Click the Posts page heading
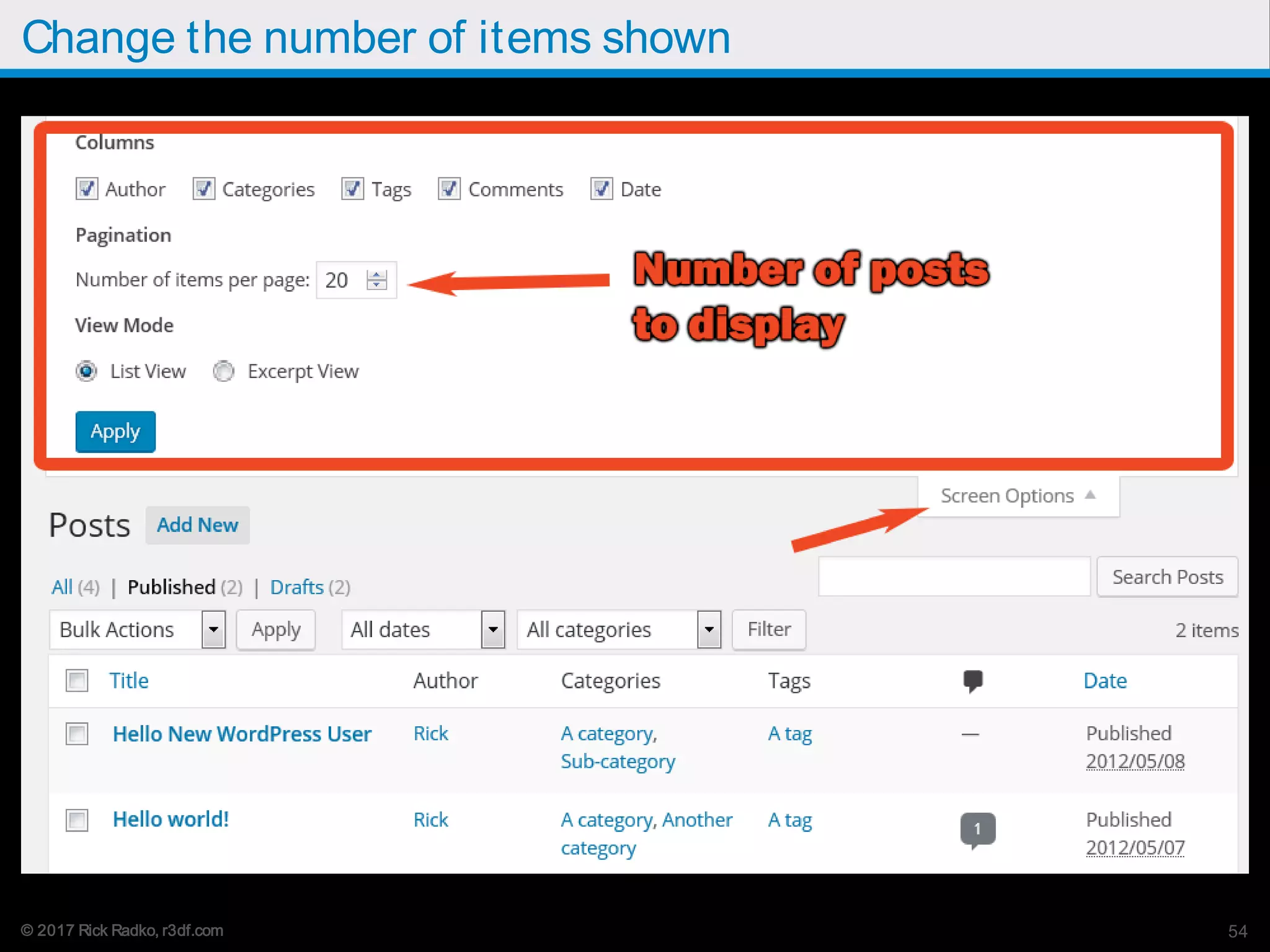Screen dimensions: 1270x952 pos(90,526)
